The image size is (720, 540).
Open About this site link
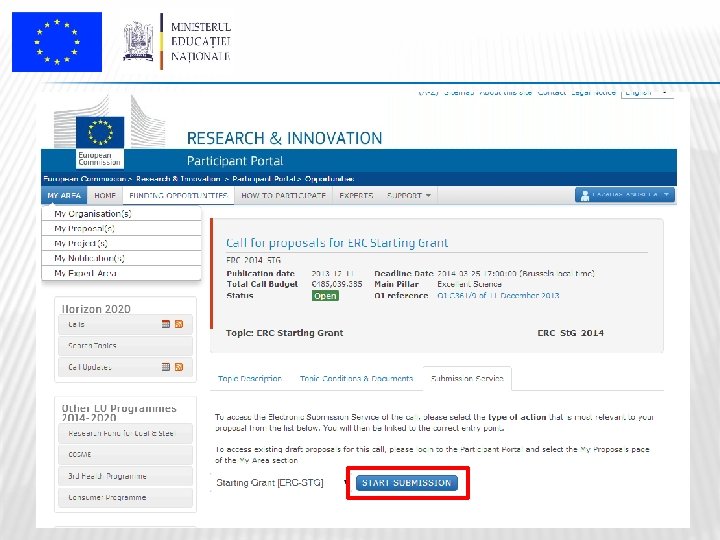click(505, 93)
